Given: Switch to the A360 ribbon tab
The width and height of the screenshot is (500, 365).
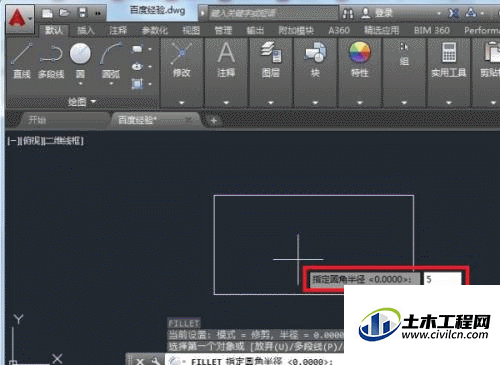Looking at the screenshot, I should point(339,31).
